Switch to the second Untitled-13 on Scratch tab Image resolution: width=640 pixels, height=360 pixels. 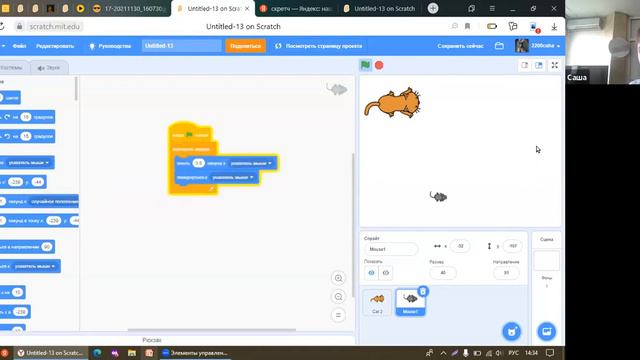(380, 9)
